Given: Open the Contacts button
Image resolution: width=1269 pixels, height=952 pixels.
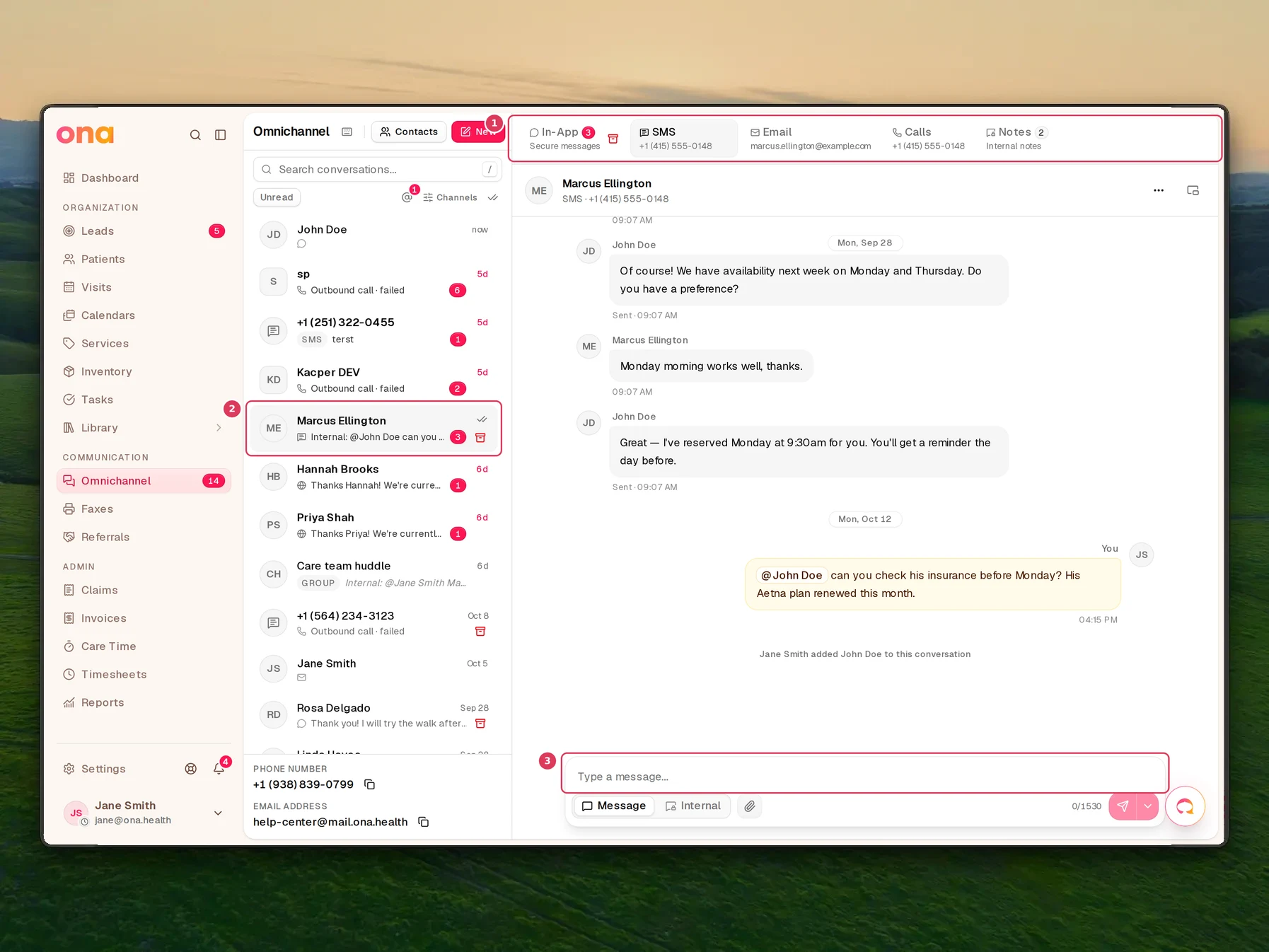Looking at the screenshot, I should point(409,132).
